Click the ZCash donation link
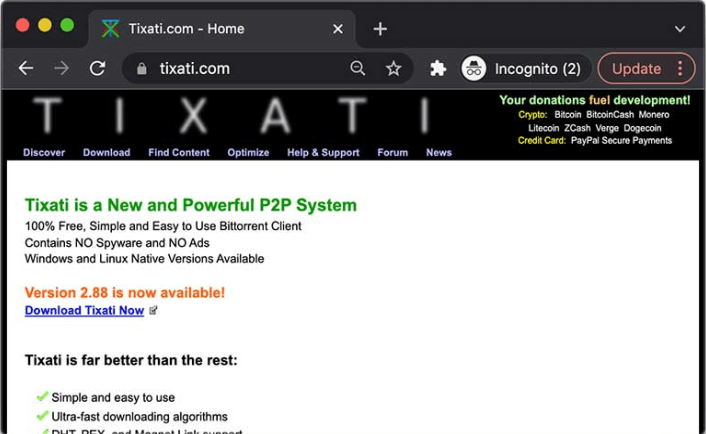 577,128
